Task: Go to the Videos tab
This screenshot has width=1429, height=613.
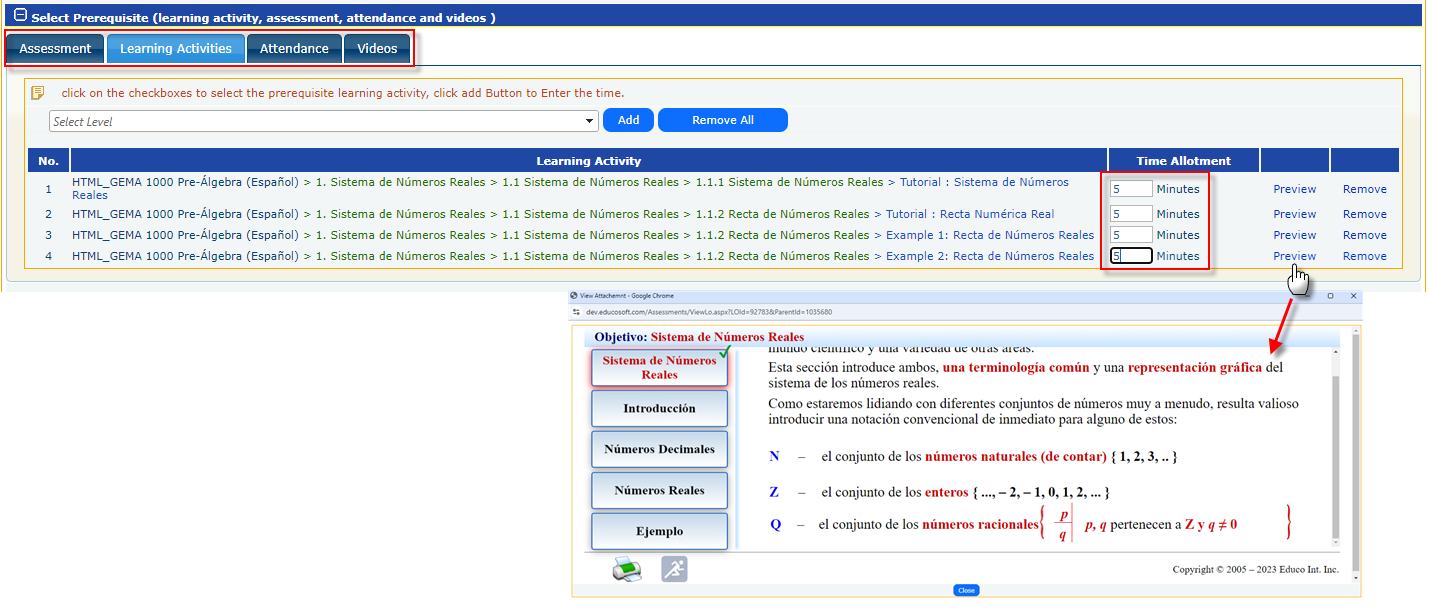Action: (x=377, y=48)
